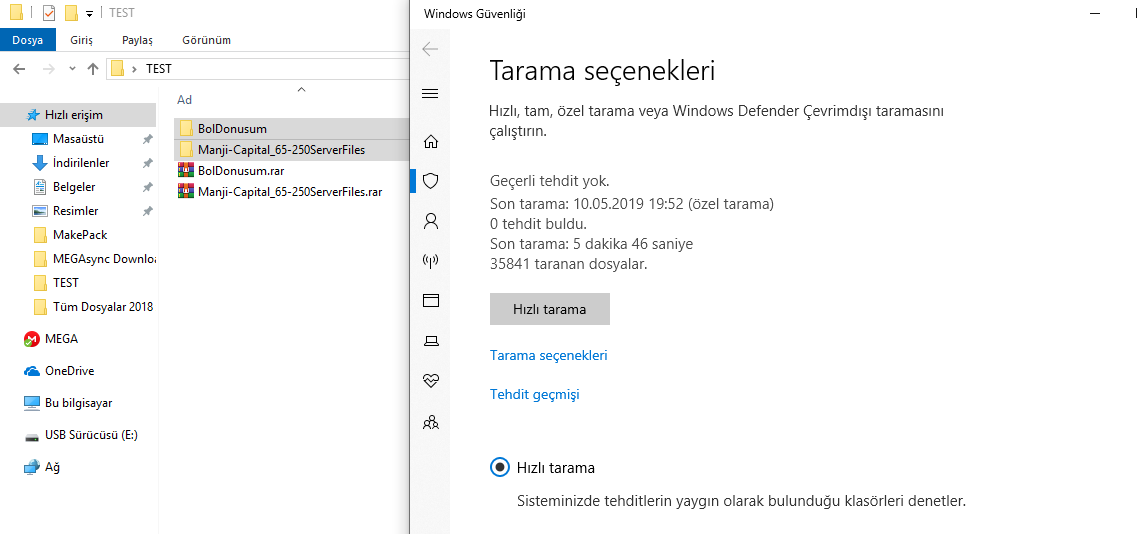Open TEST folder in navigation pane

66,282
